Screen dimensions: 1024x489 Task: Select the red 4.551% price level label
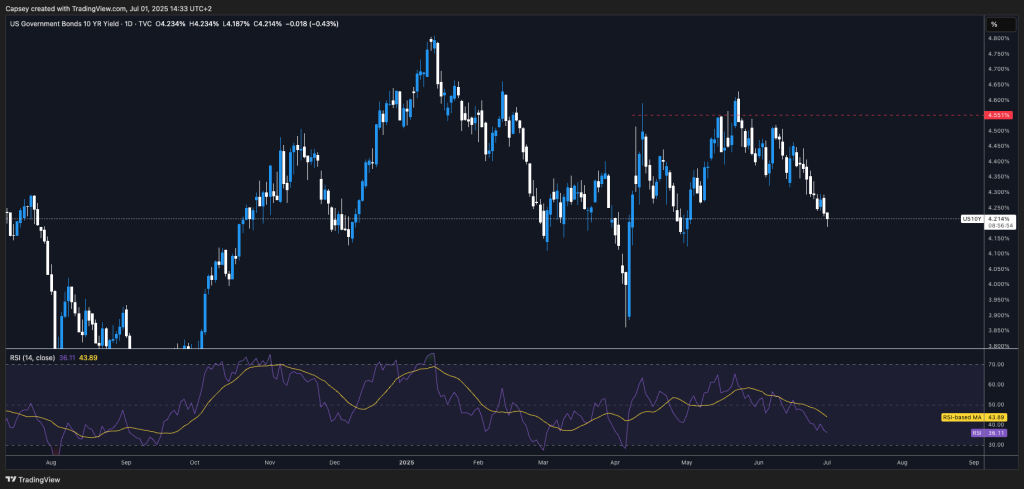(x=997, y=115)
